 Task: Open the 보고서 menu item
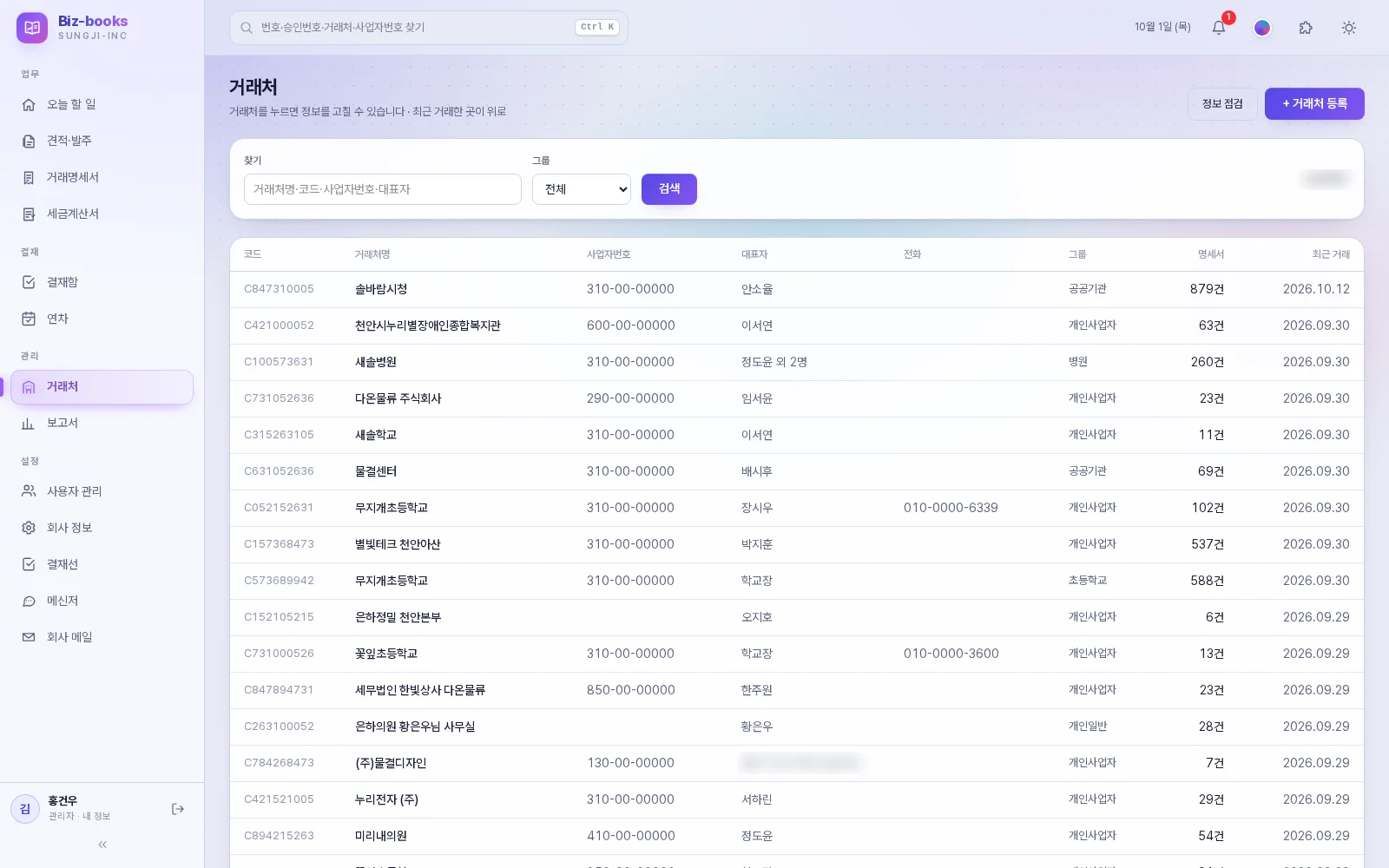tap(102, 423)
